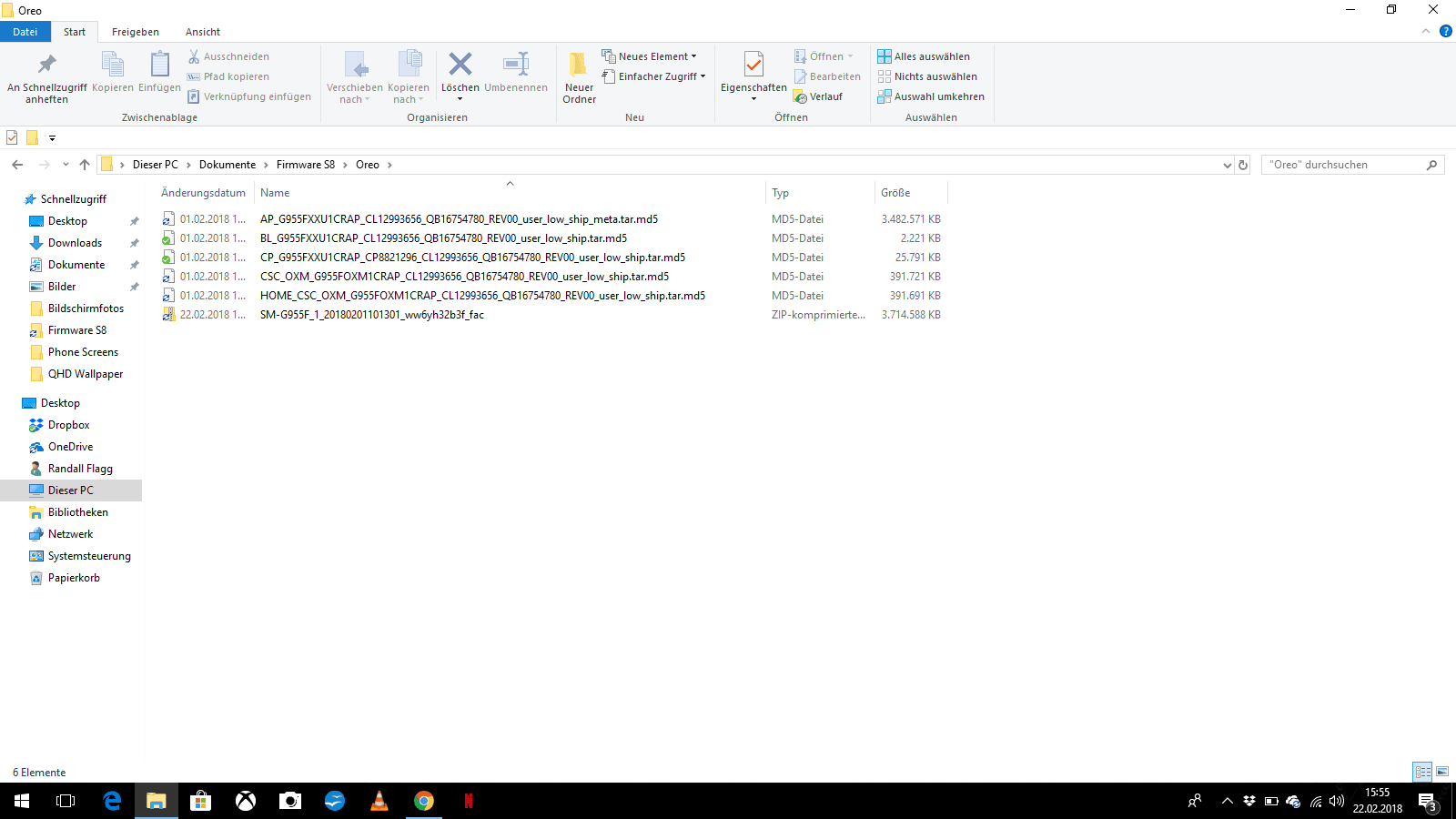Image resolution: width=1456 pixels, height=819 pixels.
Task: Click Nichts auswählen command
Action: tap(927, 76)
